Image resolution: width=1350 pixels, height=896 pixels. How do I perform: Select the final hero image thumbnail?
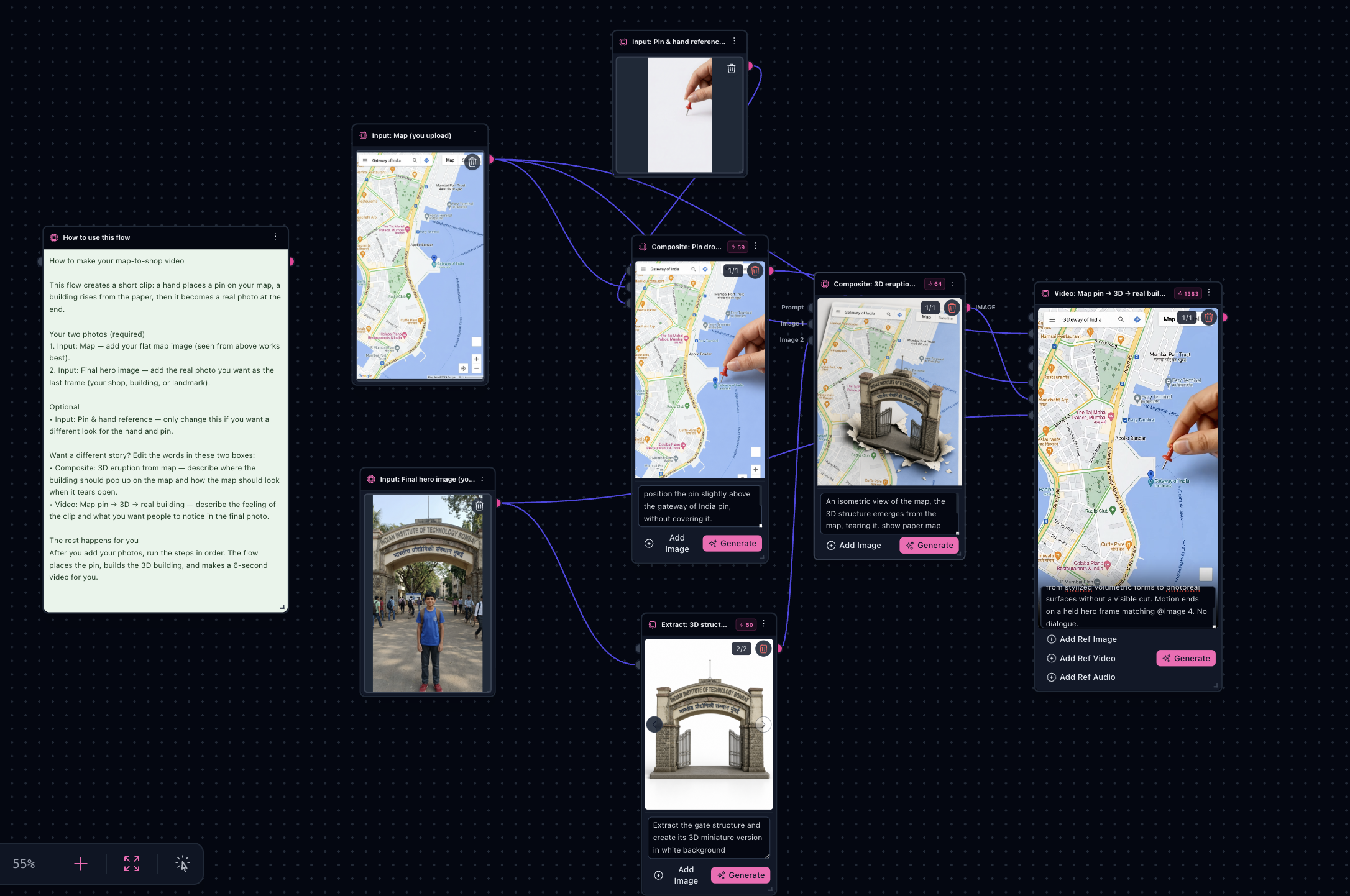(x=428, y=593)
